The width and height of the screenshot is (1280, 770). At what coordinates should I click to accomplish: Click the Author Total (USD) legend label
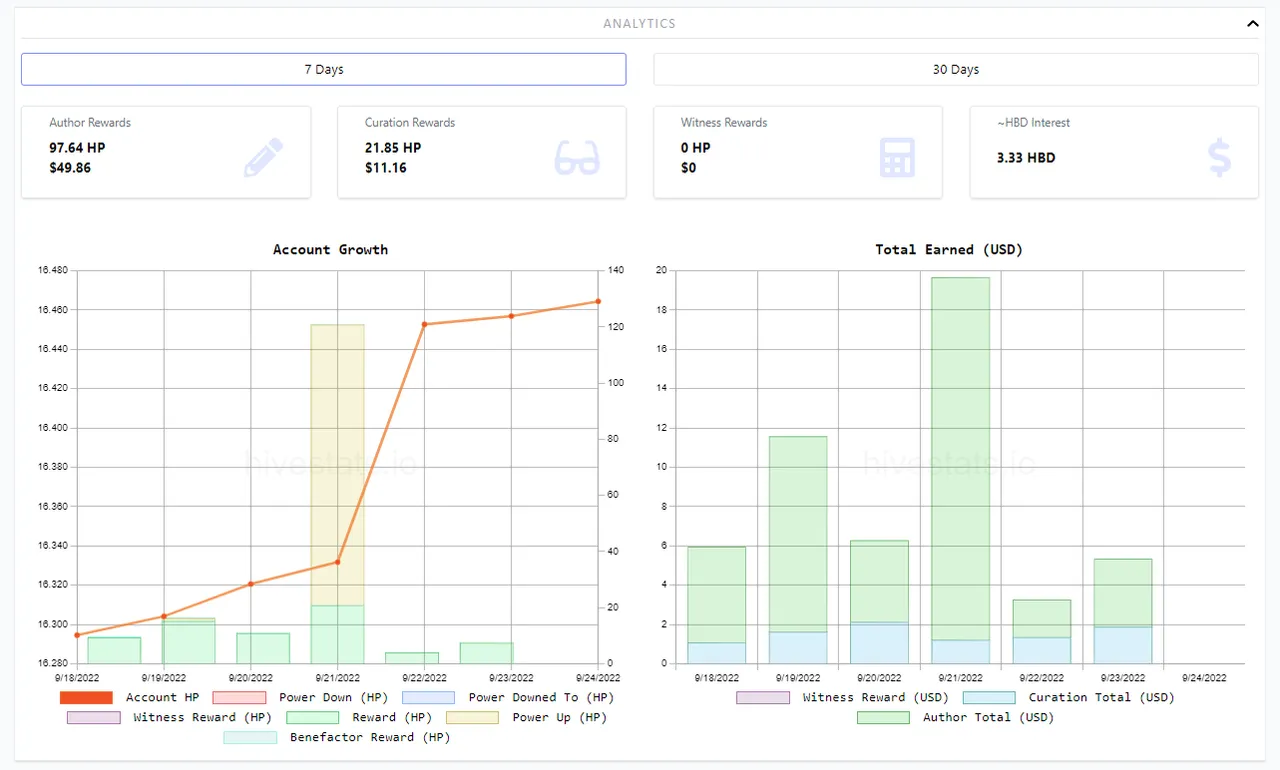[x=988, y=717]
